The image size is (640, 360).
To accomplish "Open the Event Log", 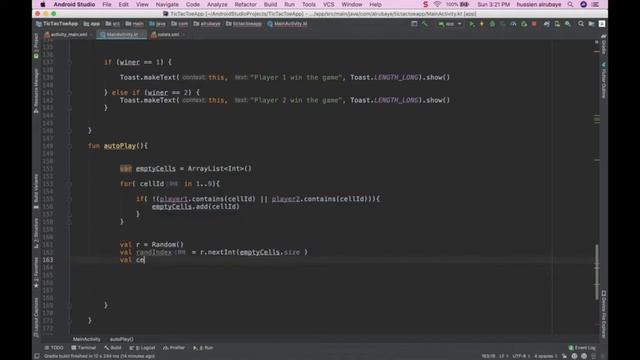I will pos(582,348).
